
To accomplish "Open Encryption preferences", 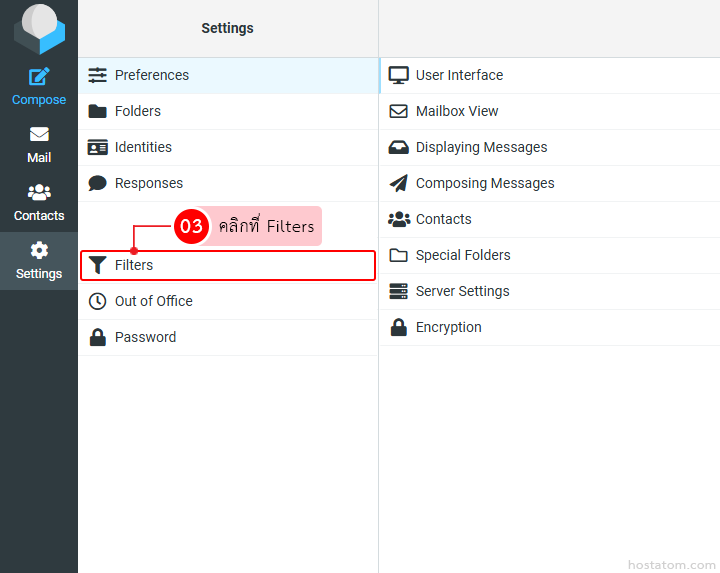I will click(x=448, y=327).
